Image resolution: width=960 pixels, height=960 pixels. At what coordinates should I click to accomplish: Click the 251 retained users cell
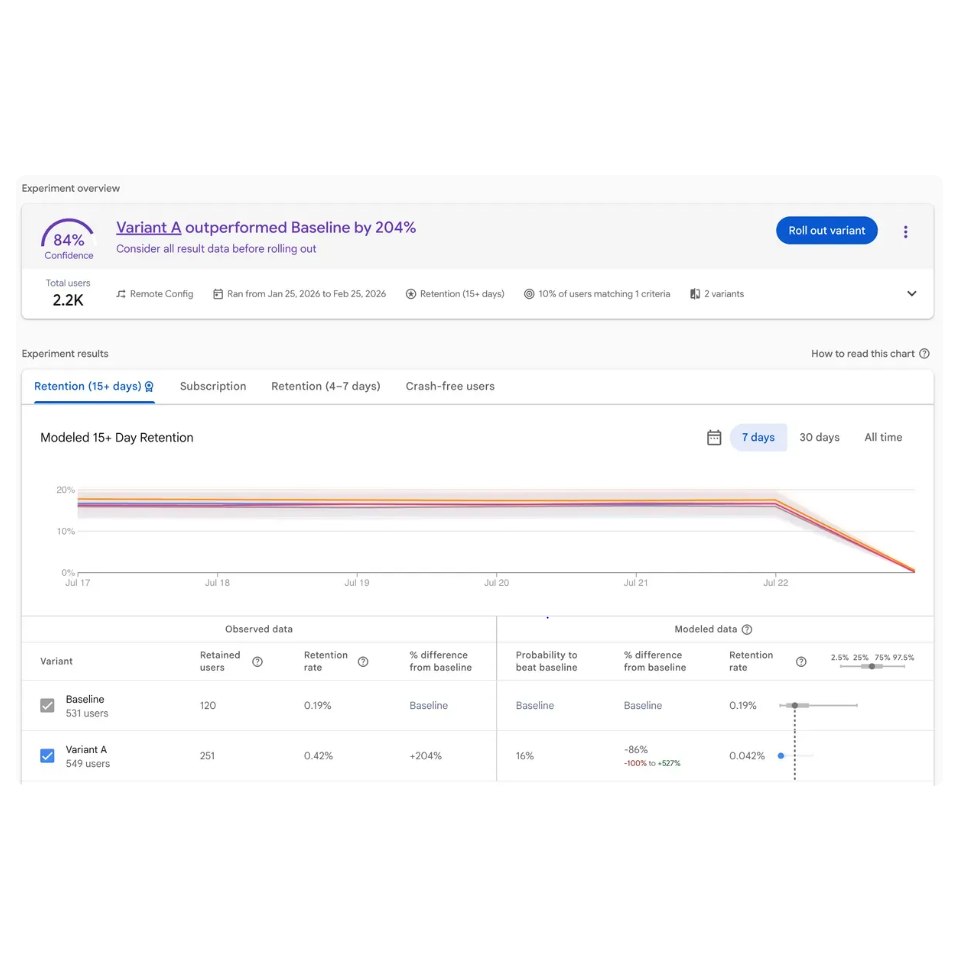(x=207, y=756)
